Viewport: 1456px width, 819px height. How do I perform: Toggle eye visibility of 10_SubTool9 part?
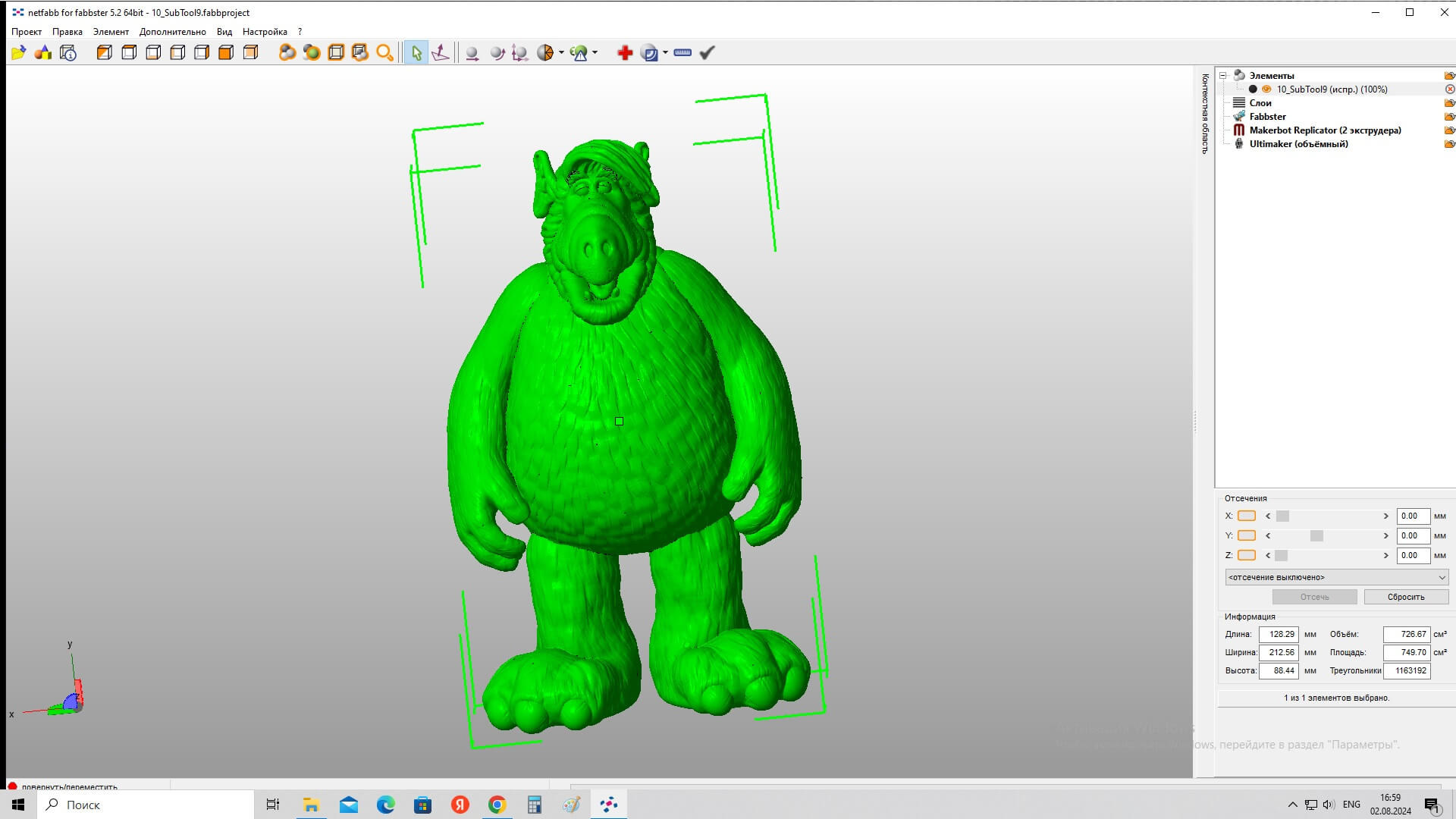[1266, 89]
